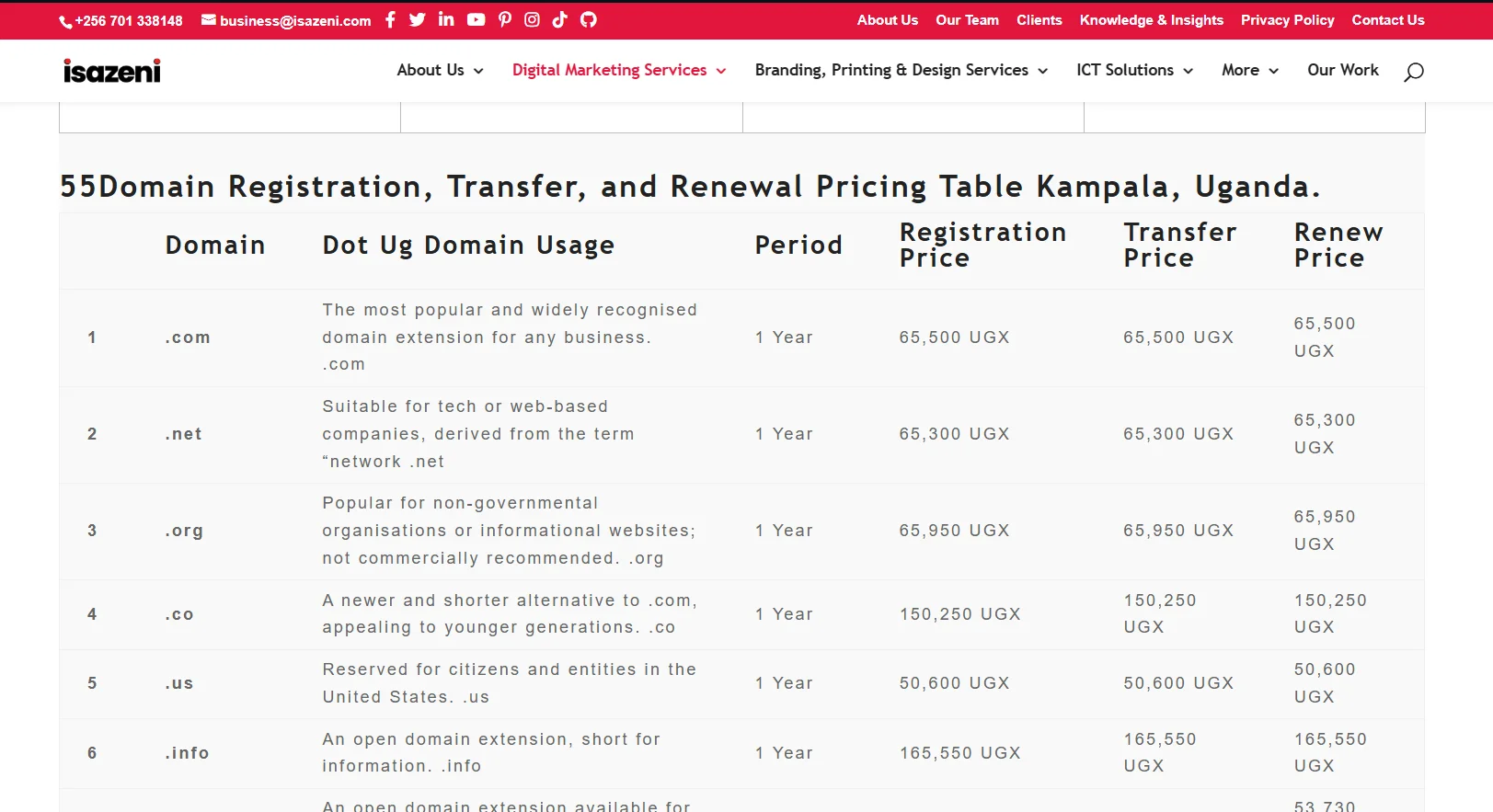
Task: Click 165,550 UGX registration price
Action: coord(959,753)
